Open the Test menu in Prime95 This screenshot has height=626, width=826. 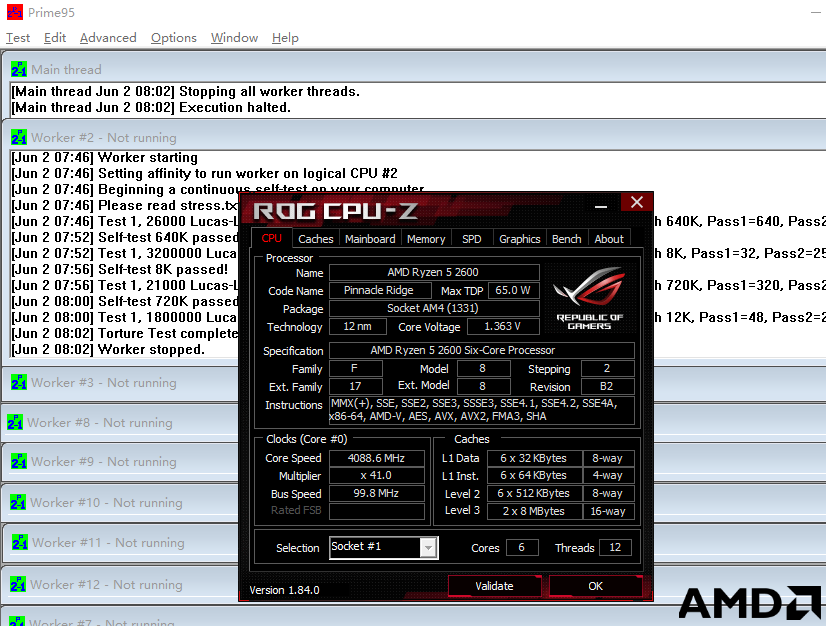(x=18, y=38)
